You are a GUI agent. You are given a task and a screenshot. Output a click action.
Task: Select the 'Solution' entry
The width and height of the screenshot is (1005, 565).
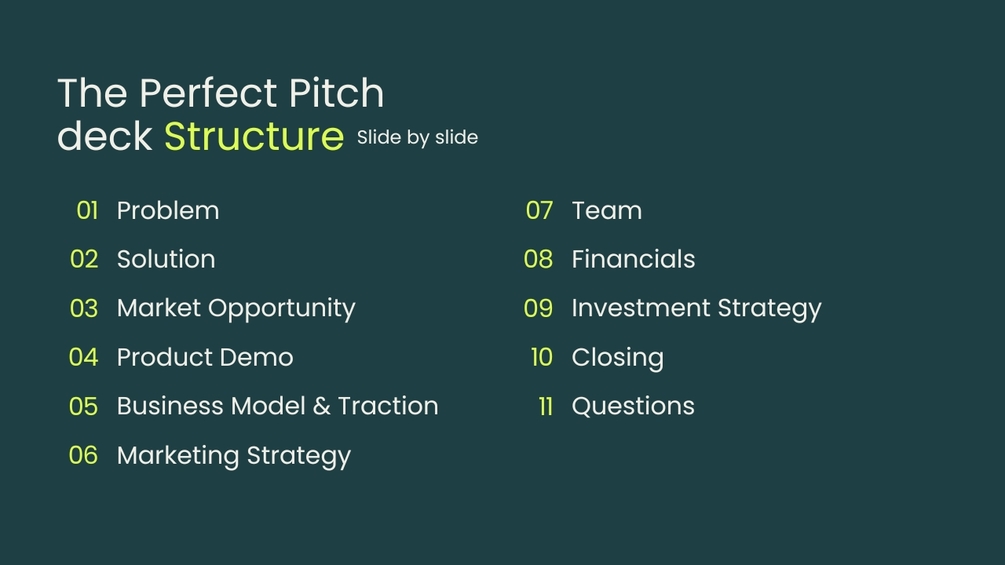point(166,259)
